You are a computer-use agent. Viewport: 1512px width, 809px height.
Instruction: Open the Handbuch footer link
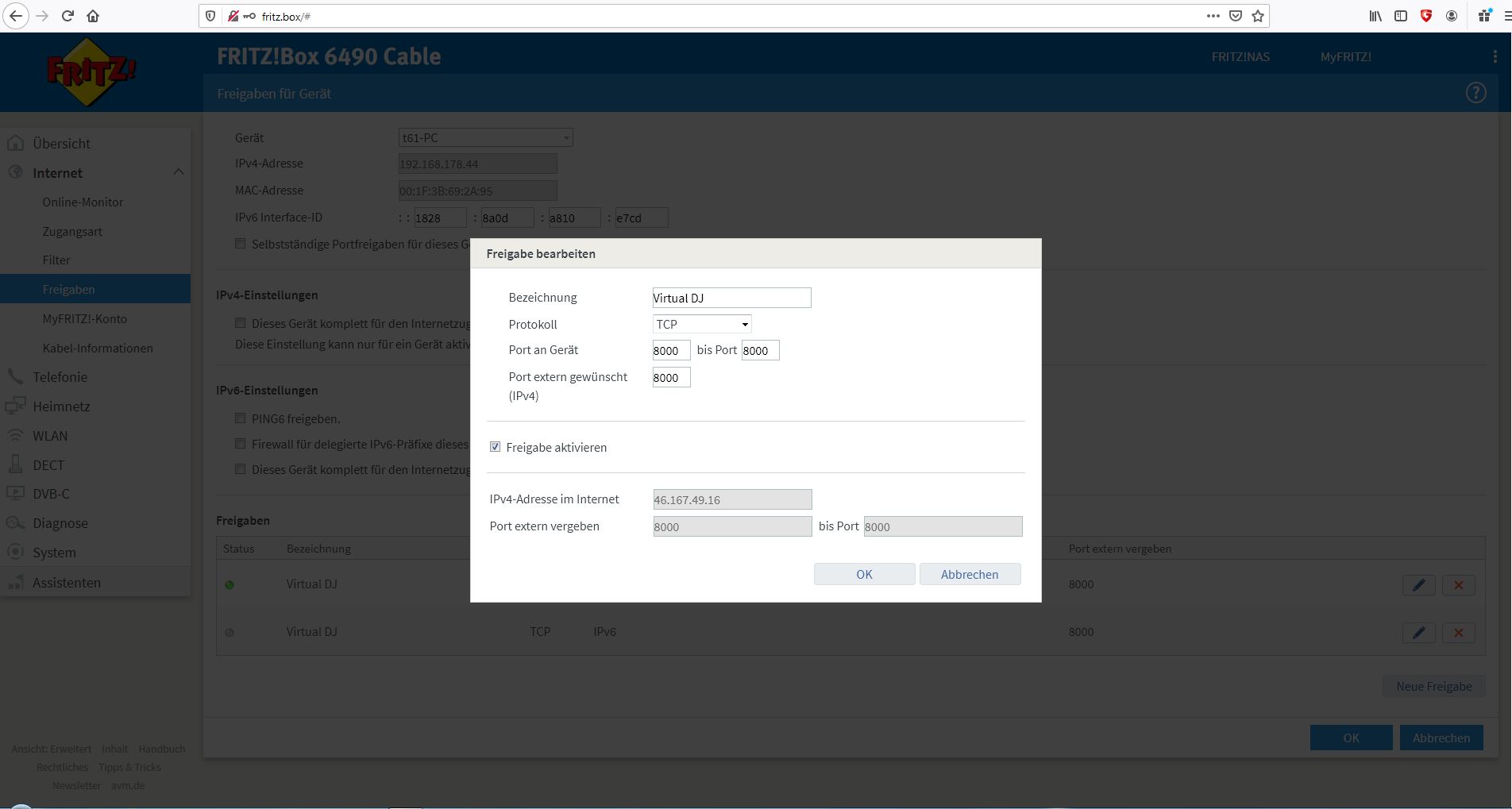[x=162, y=749]
